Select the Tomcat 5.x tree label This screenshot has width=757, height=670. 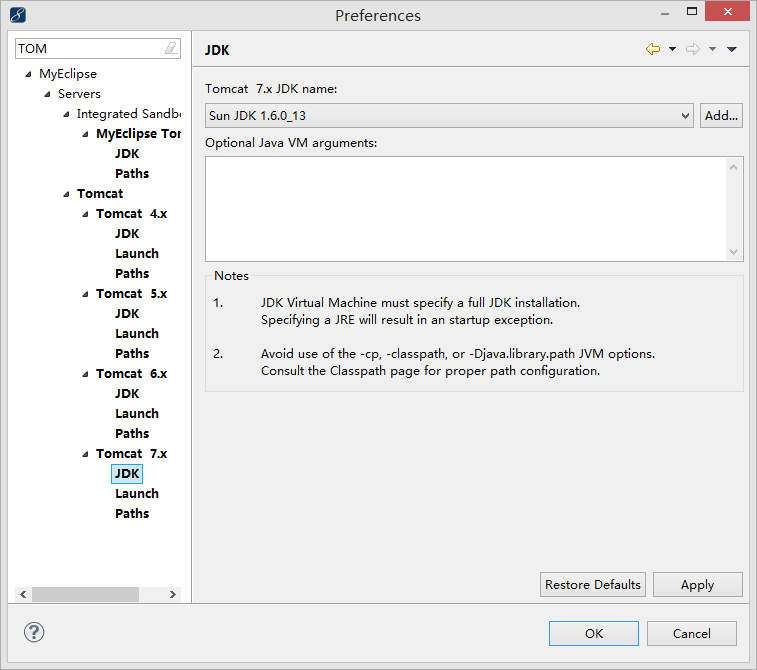pos(131,293)
